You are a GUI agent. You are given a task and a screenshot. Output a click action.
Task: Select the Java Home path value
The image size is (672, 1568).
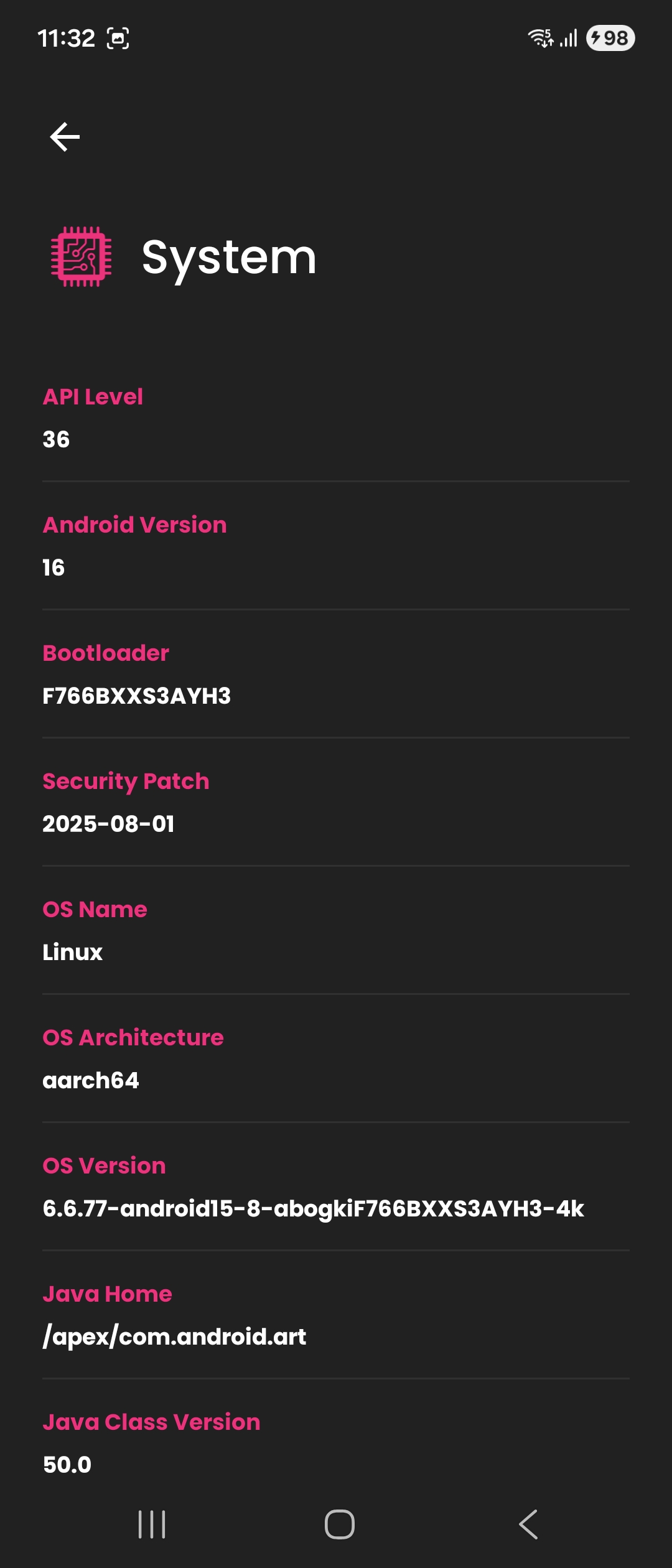[174, 1337]
